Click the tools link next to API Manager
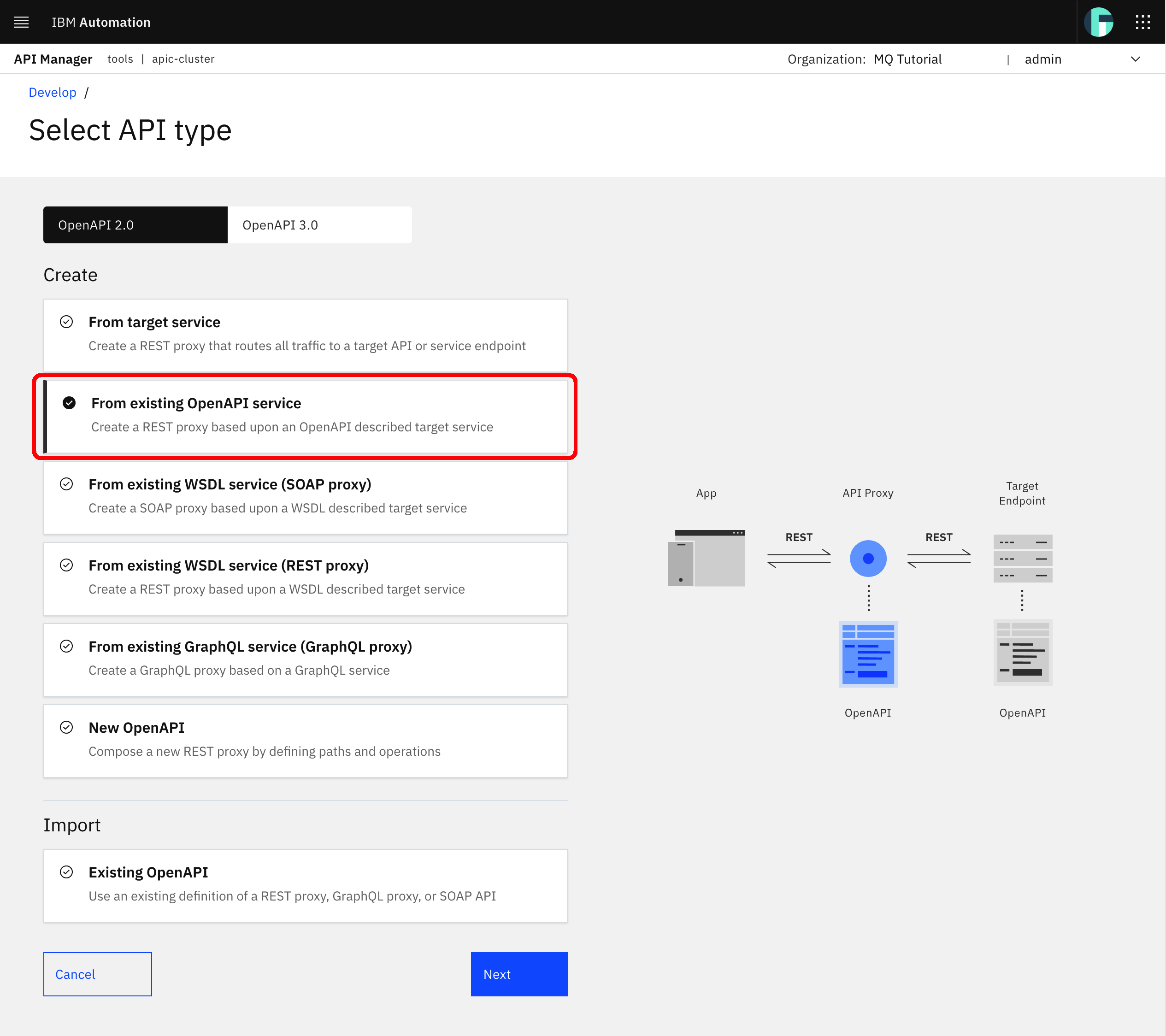 [120, 59]
